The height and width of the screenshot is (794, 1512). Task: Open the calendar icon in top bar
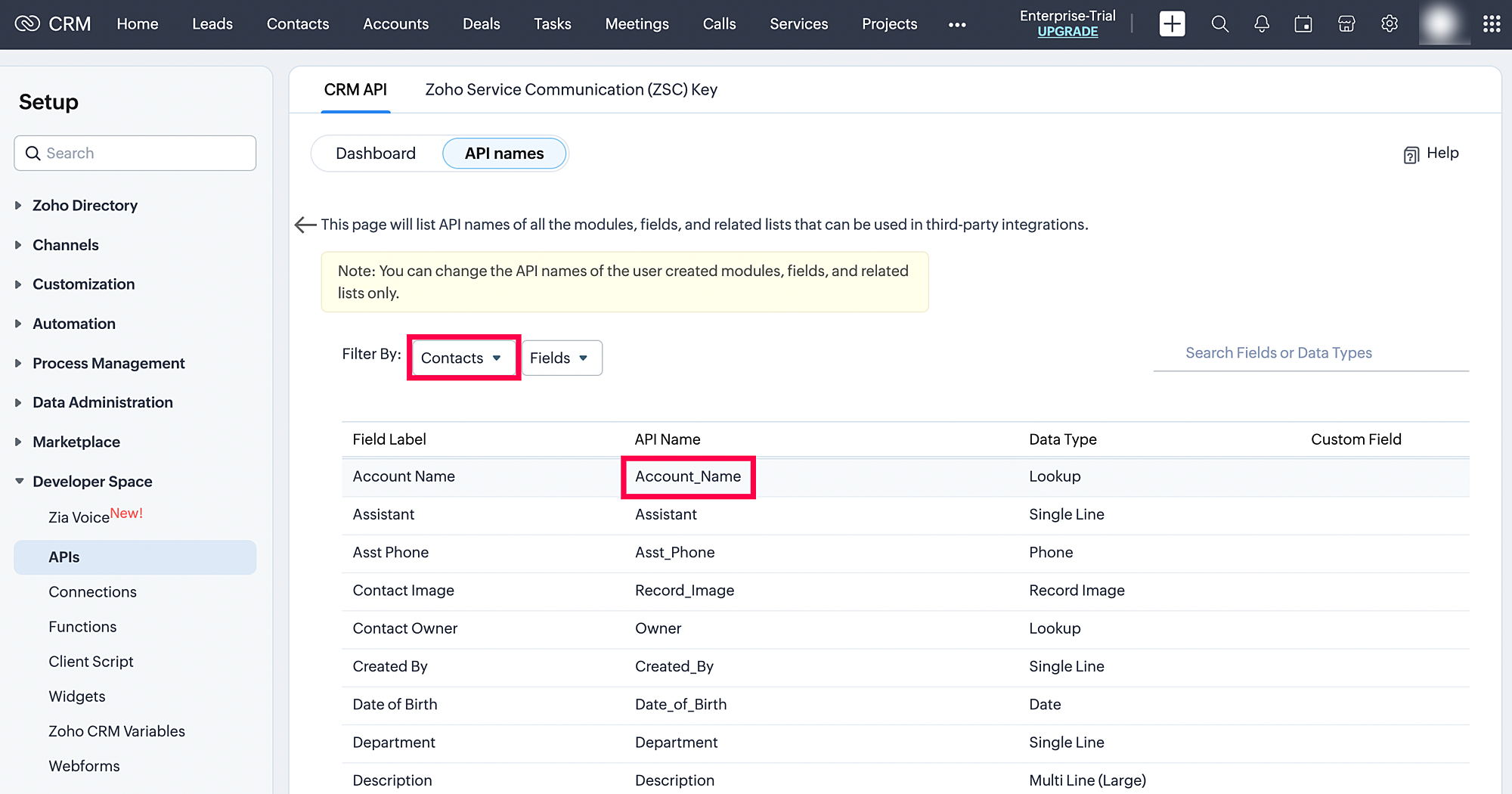tap(1303, 24)
